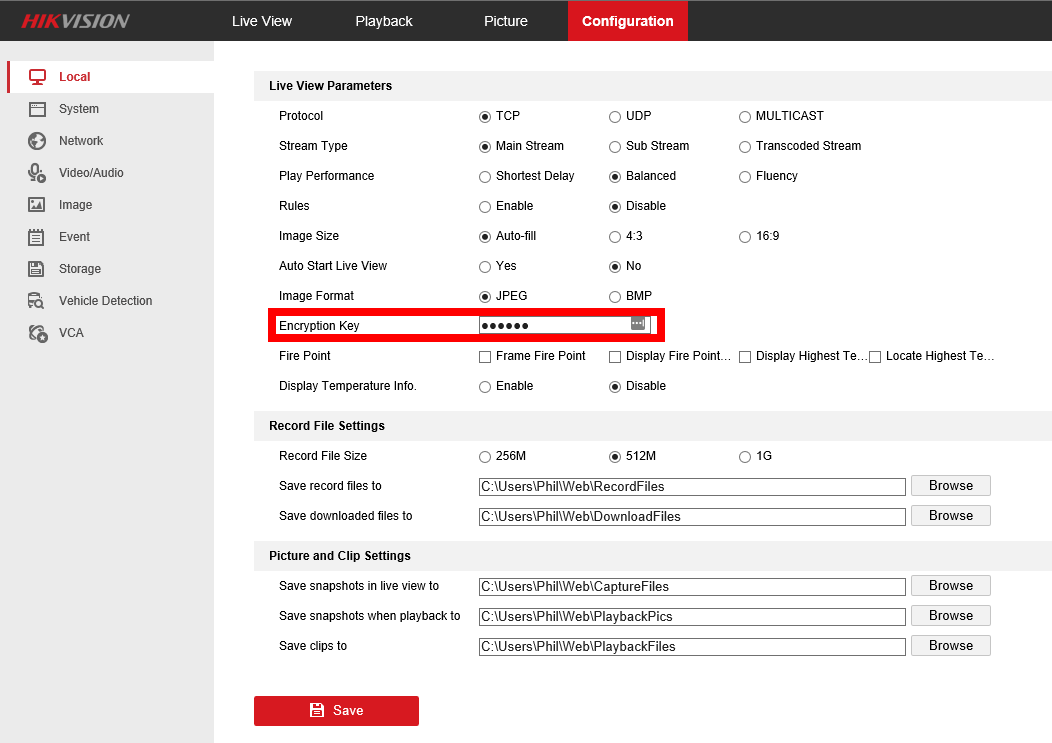Click the encryption key reveal button
Viewport: 1052px width, 743px height.
pyautogui.click(x=637, y=323)
